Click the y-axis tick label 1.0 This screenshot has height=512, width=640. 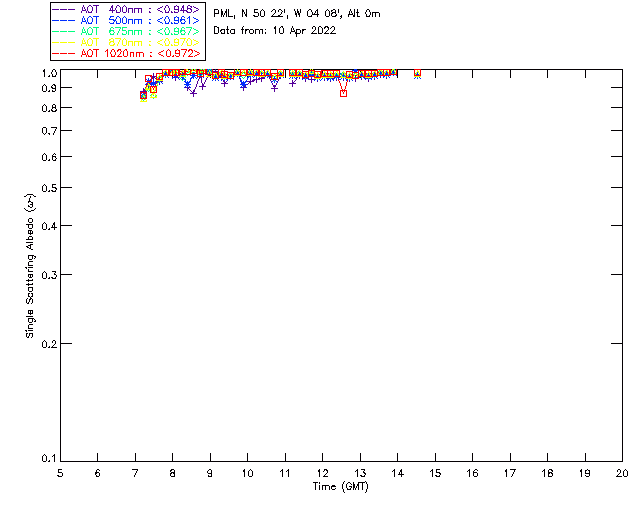pyautogui.click(x=49, y=73)
